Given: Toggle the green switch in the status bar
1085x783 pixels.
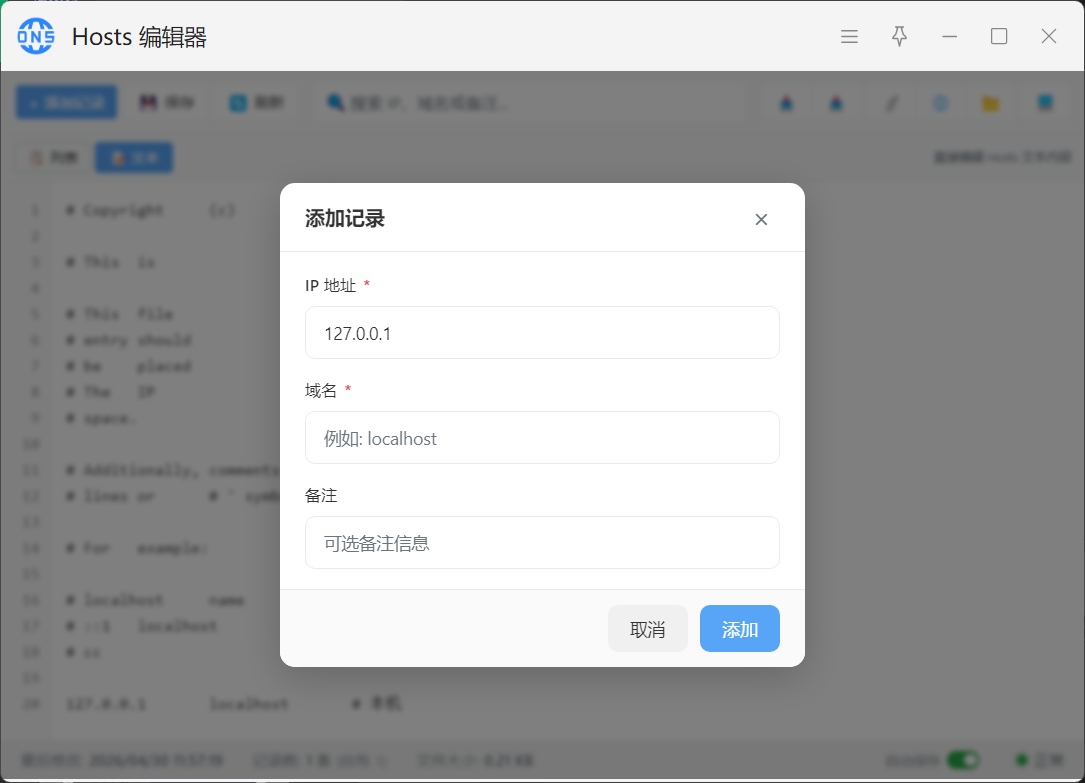Looking at the screenshot, I should pyautogui.click(x=963, y=760).
